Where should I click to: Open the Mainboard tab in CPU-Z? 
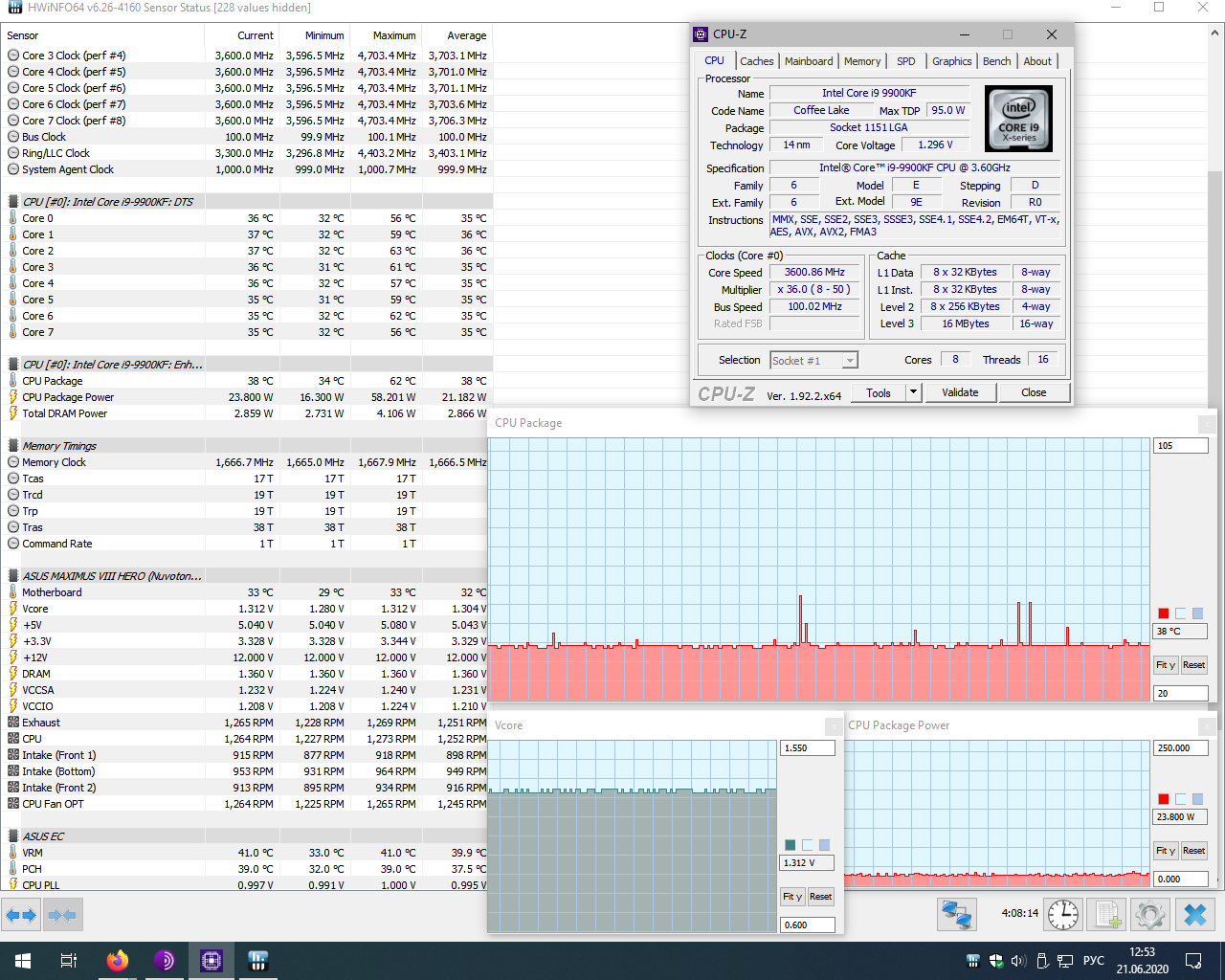(809, 61)
